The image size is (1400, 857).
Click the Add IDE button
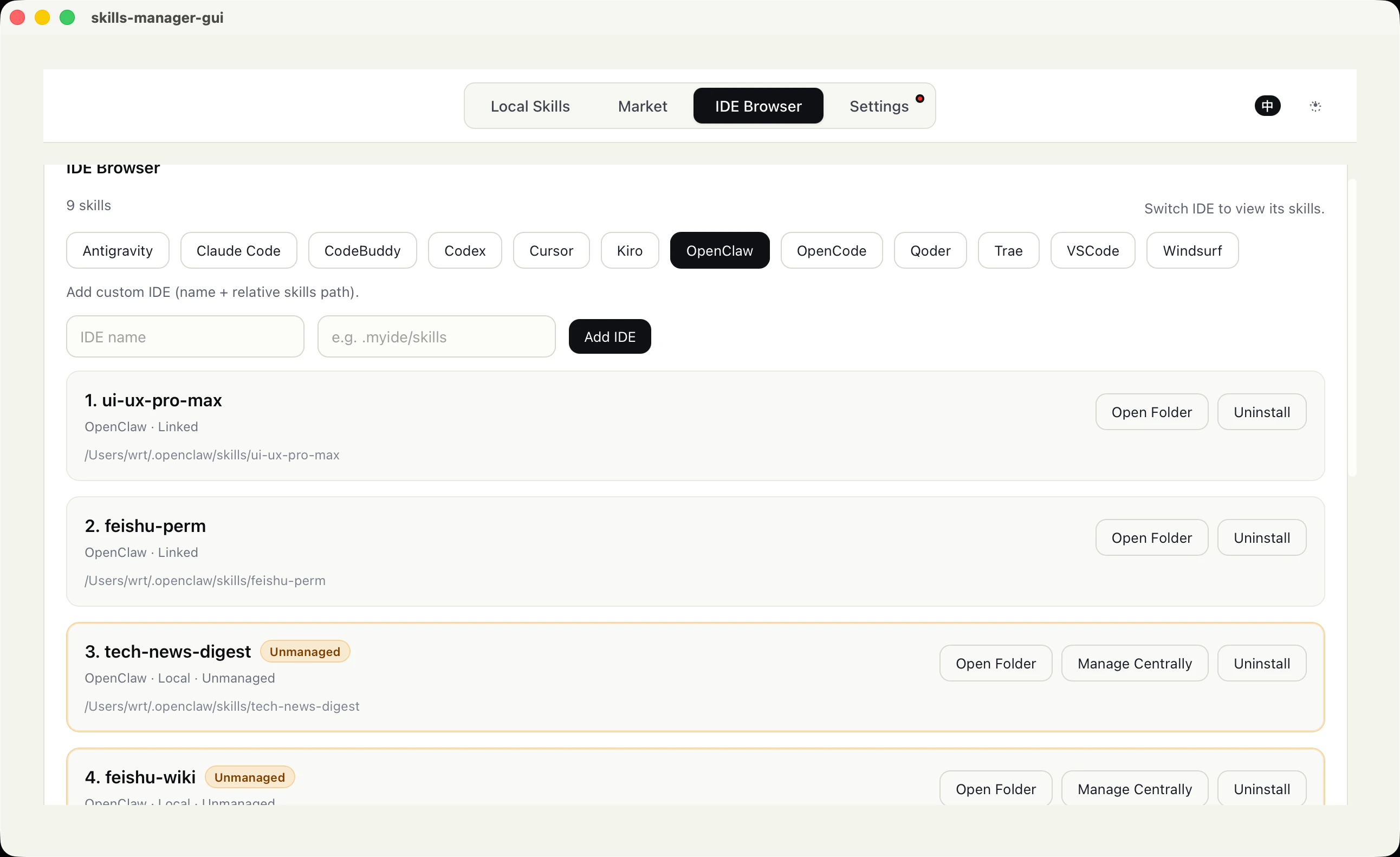click(610, 337)
